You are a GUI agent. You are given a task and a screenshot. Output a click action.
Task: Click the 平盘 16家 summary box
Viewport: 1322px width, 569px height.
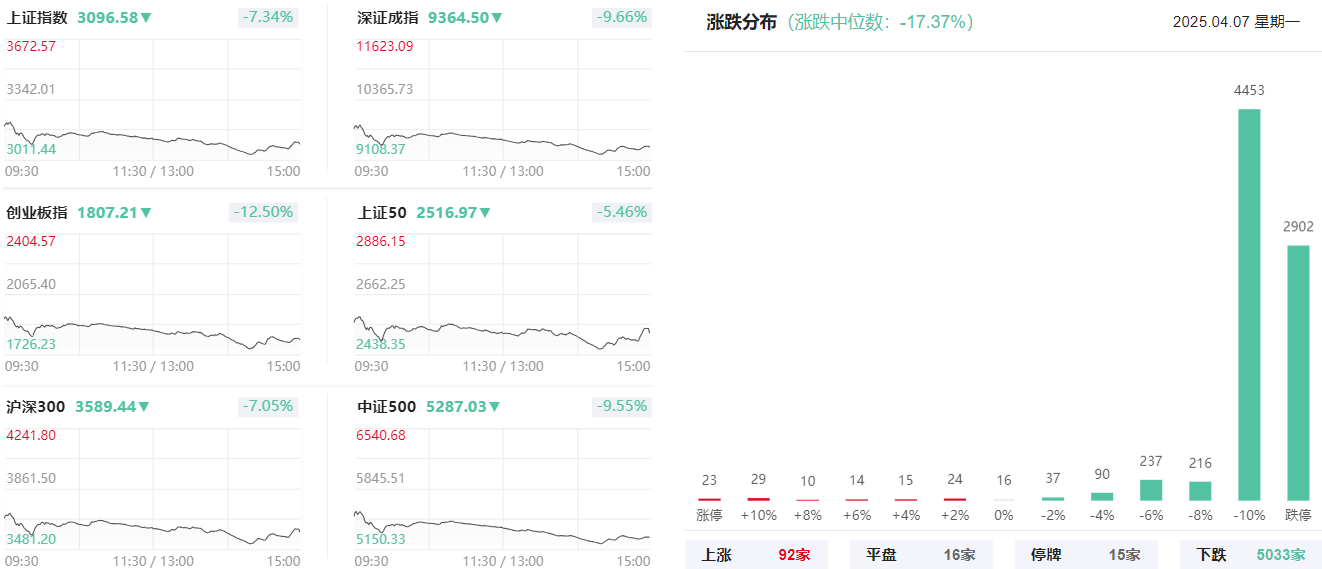[x=921, y=554]
